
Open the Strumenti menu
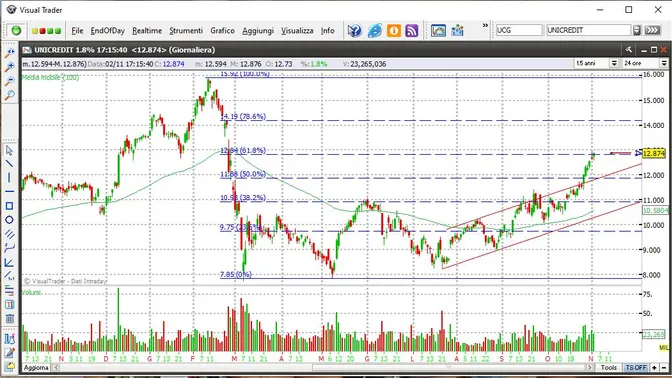tap(186, 30)
